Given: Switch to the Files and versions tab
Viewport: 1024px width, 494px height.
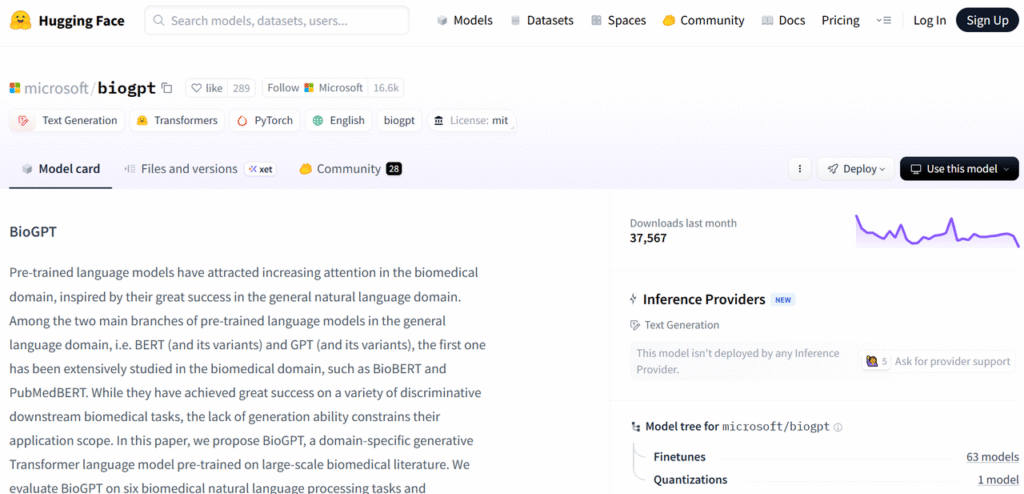Looking at the screenshot, I should [x=189, y=169].
